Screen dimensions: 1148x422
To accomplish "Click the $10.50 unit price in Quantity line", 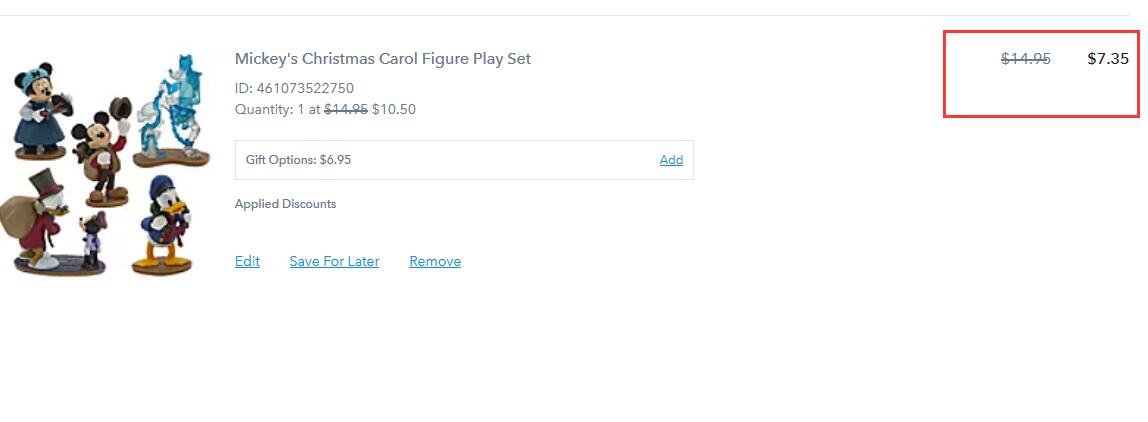I will coord(394,110).
